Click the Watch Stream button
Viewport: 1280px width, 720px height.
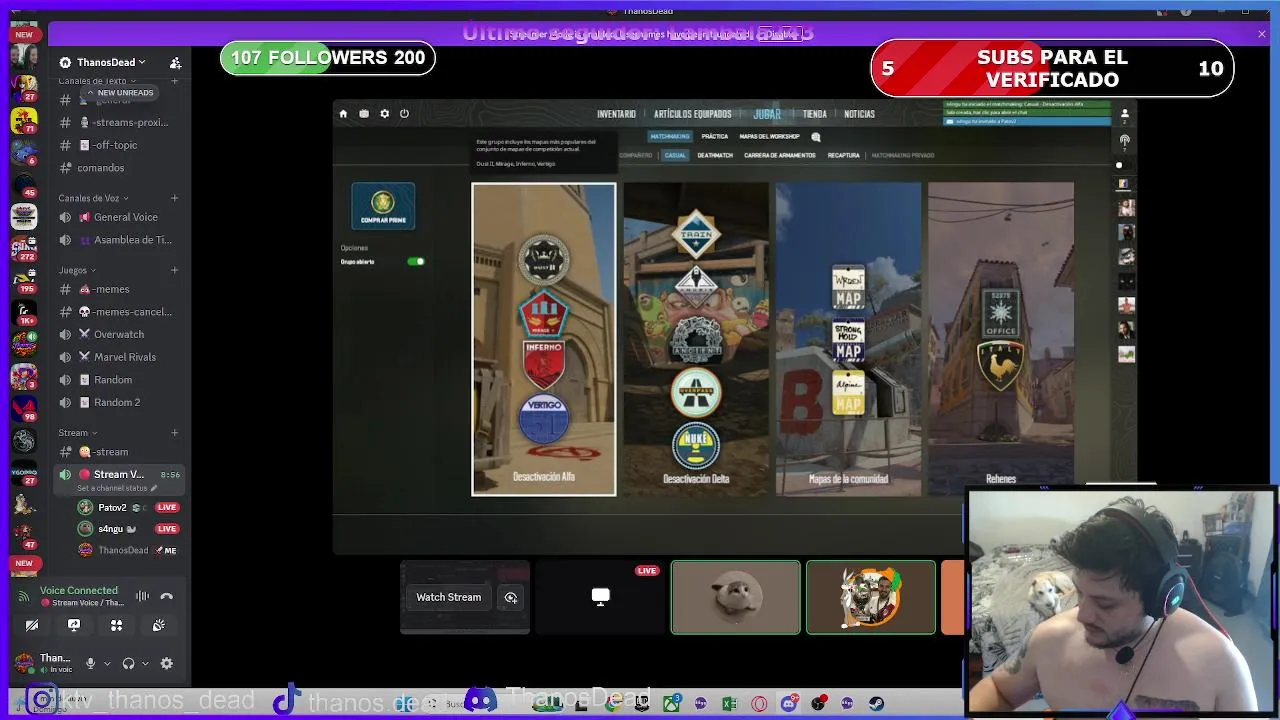pyautogui.click(x=448, y=597)
